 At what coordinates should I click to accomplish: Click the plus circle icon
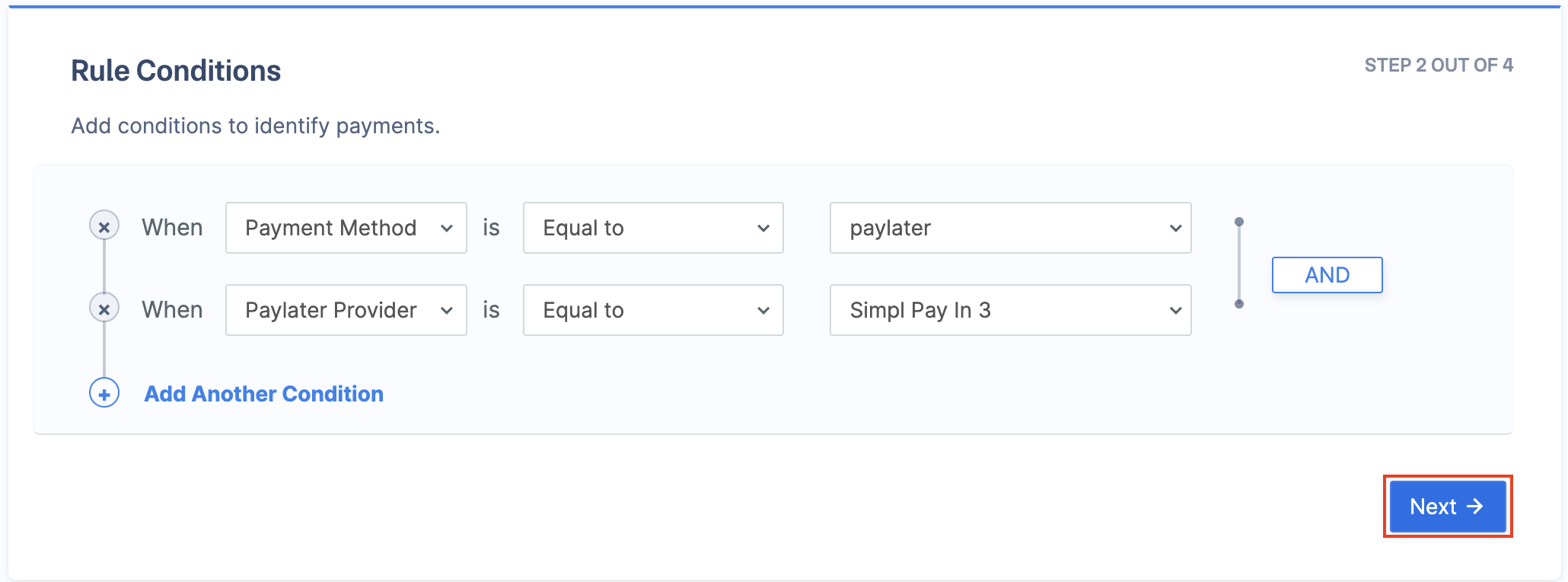[x=104, y=393]
